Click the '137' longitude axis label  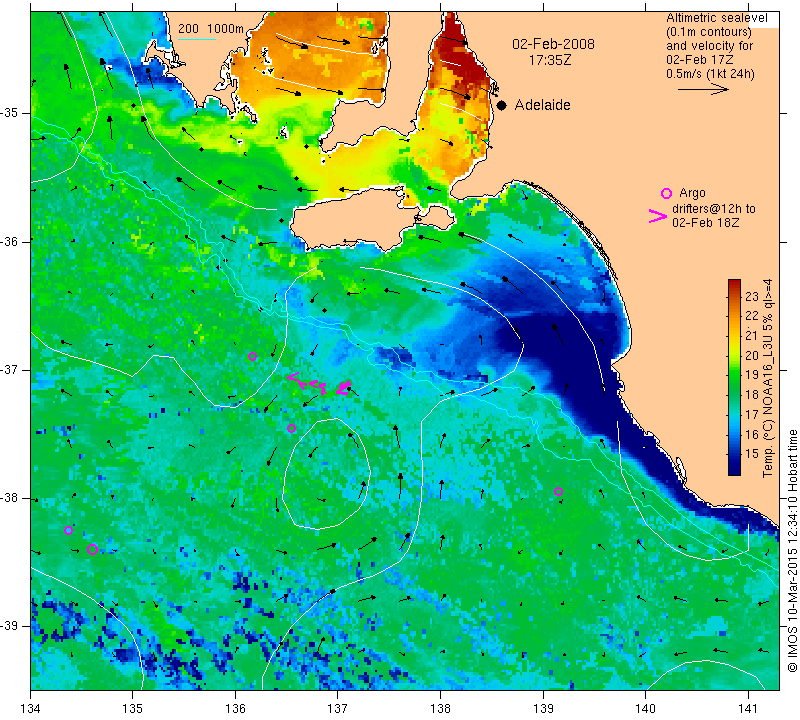point(338,709)
